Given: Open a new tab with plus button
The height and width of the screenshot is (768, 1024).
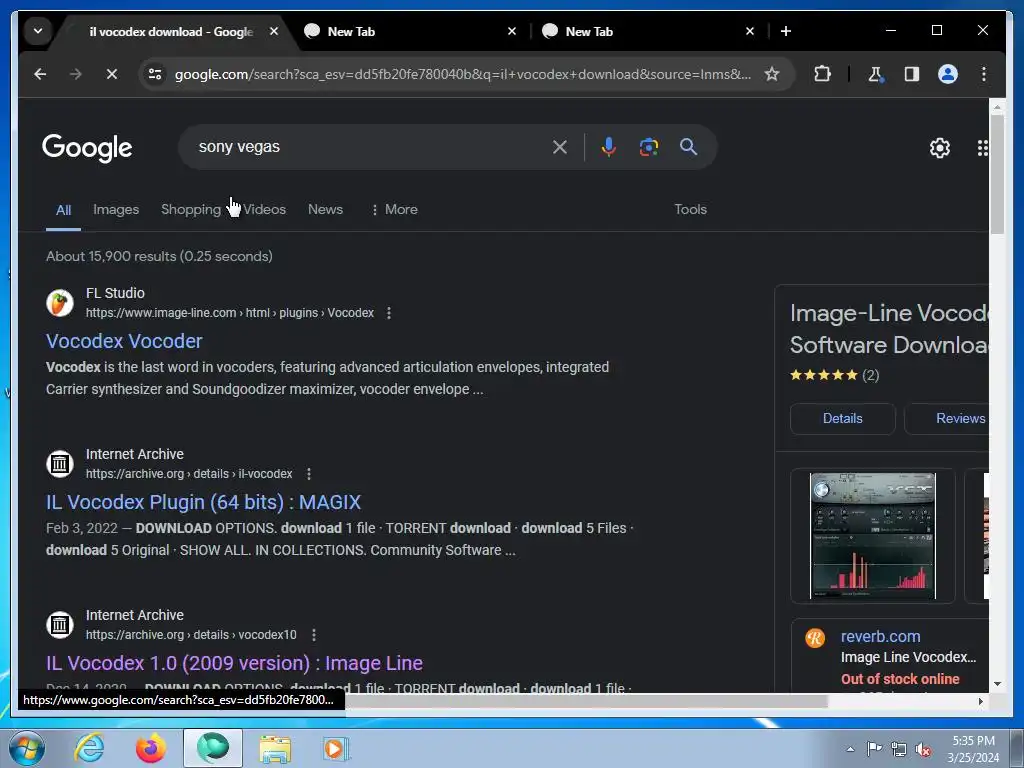Looking at the screenshot, I should point(786,31).
